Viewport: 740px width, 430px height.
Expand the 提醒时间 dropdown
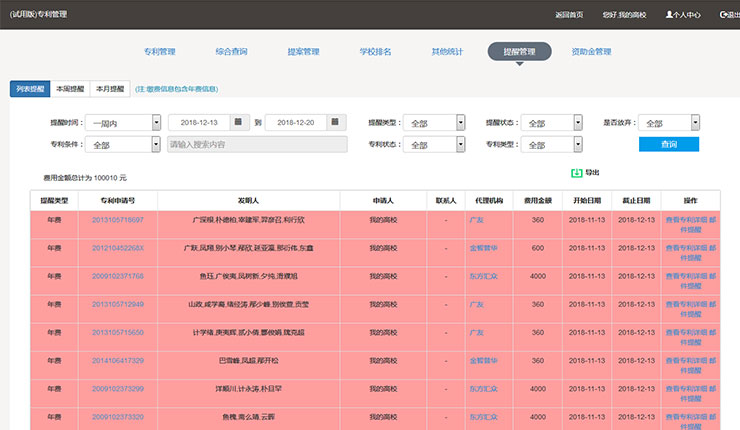(x=156, y=122)
